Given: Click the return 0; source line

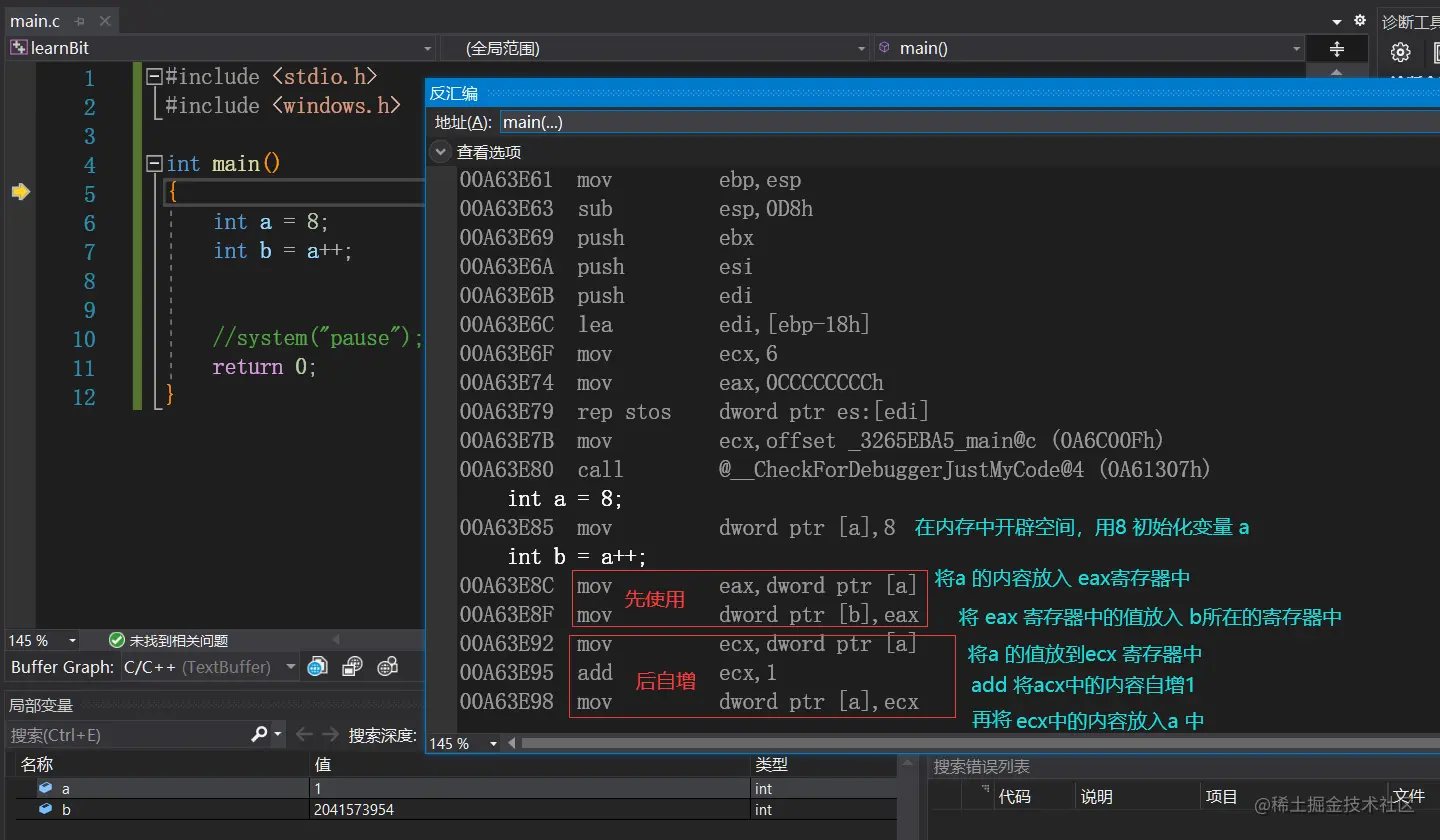Looking at the screenshot, I should [x=264, y=366].
